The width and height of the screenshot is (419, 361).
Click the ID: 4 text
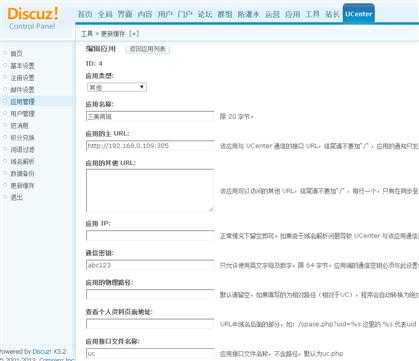click(x=94, y=64)
